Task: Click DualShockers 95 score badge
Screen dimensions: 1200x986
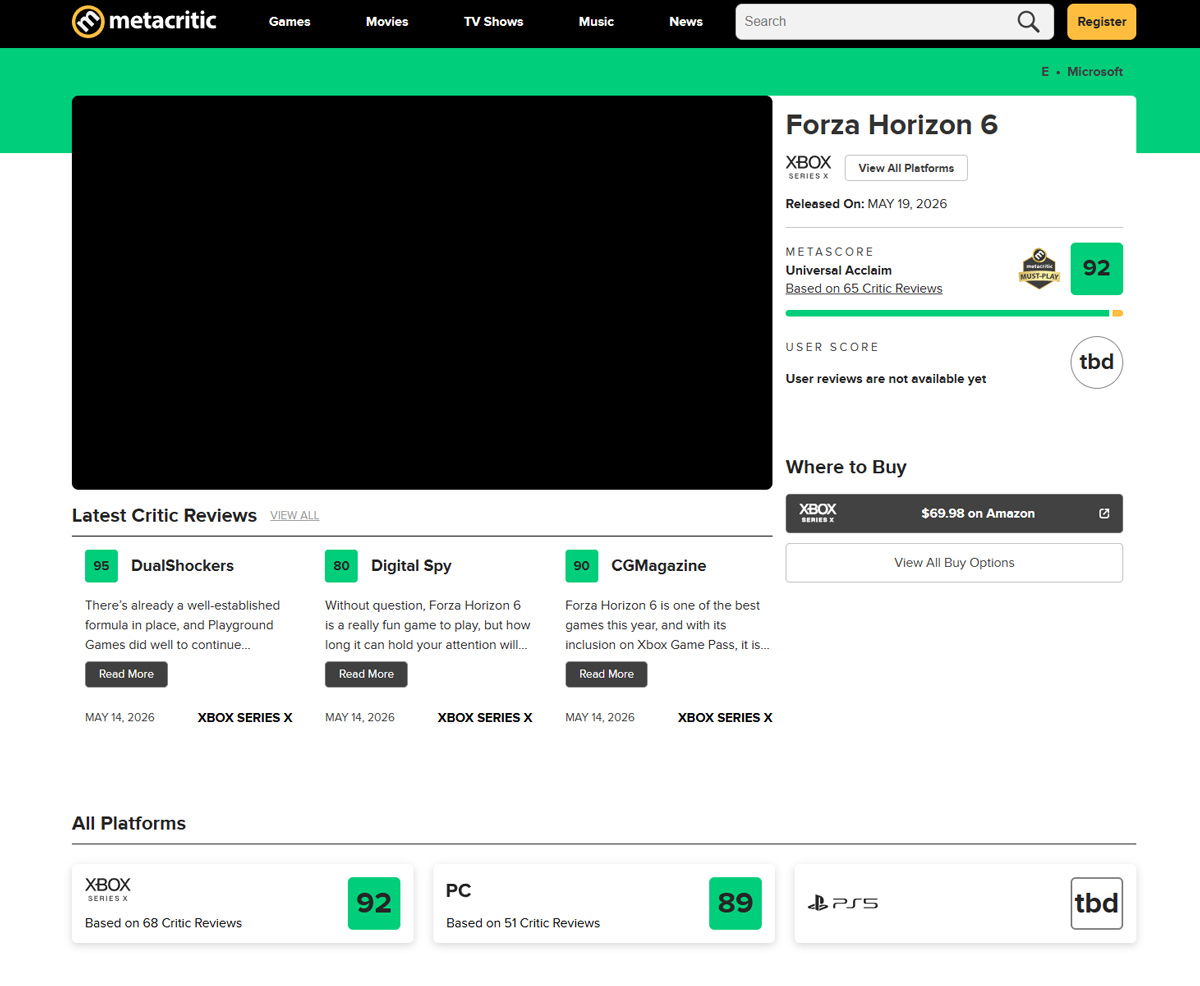Action: [101, 566]
